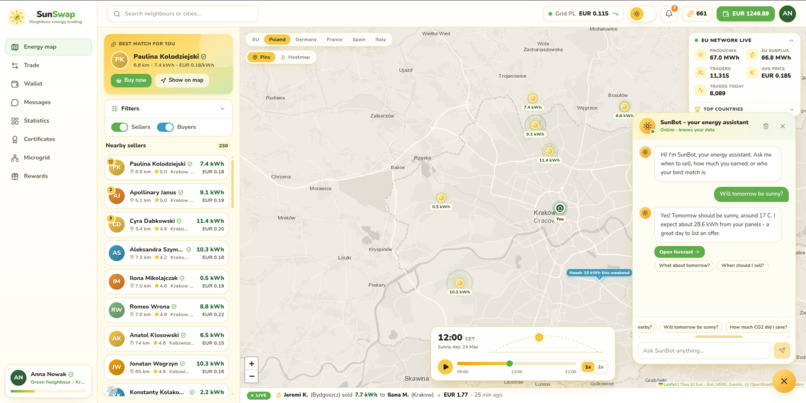Open the Statistics page
Screen dimensions: 806x403
tap(48, 121)
